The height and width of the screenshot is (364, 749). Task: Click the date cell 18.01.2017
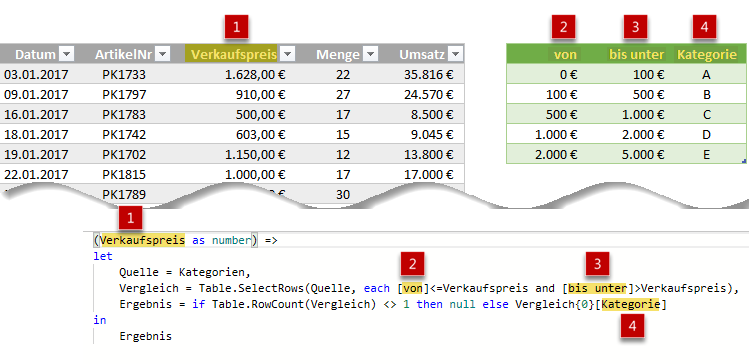click(36, 135)
